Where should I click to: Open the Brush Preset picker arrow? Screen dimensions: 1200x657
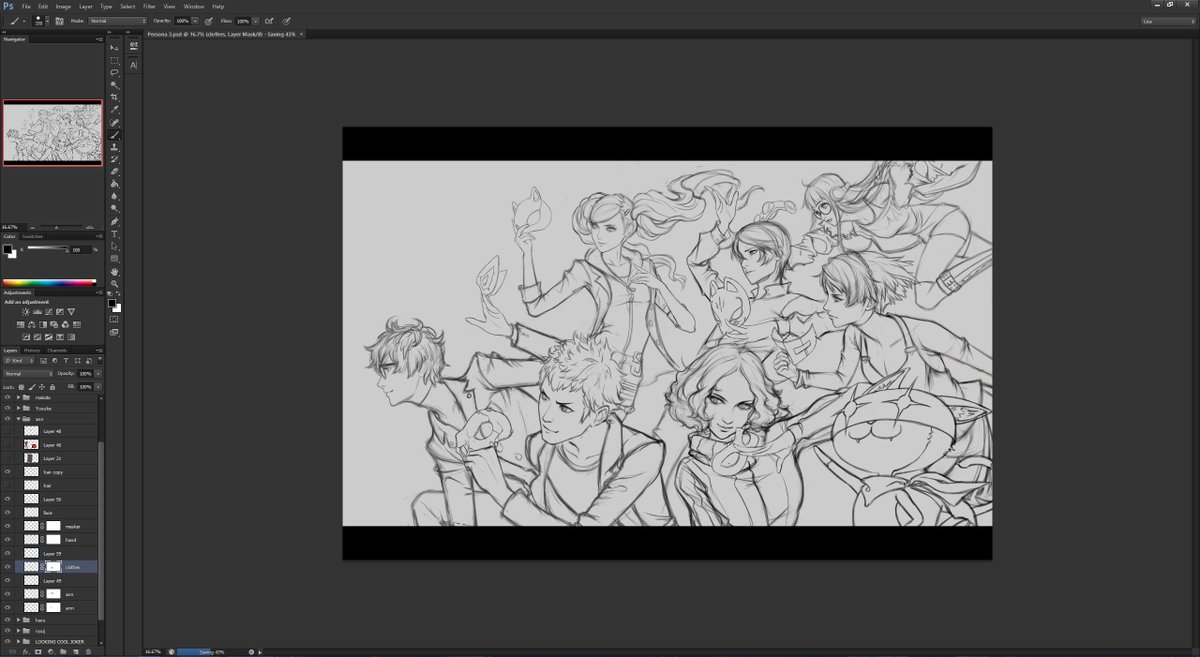(x=47, y=20)
